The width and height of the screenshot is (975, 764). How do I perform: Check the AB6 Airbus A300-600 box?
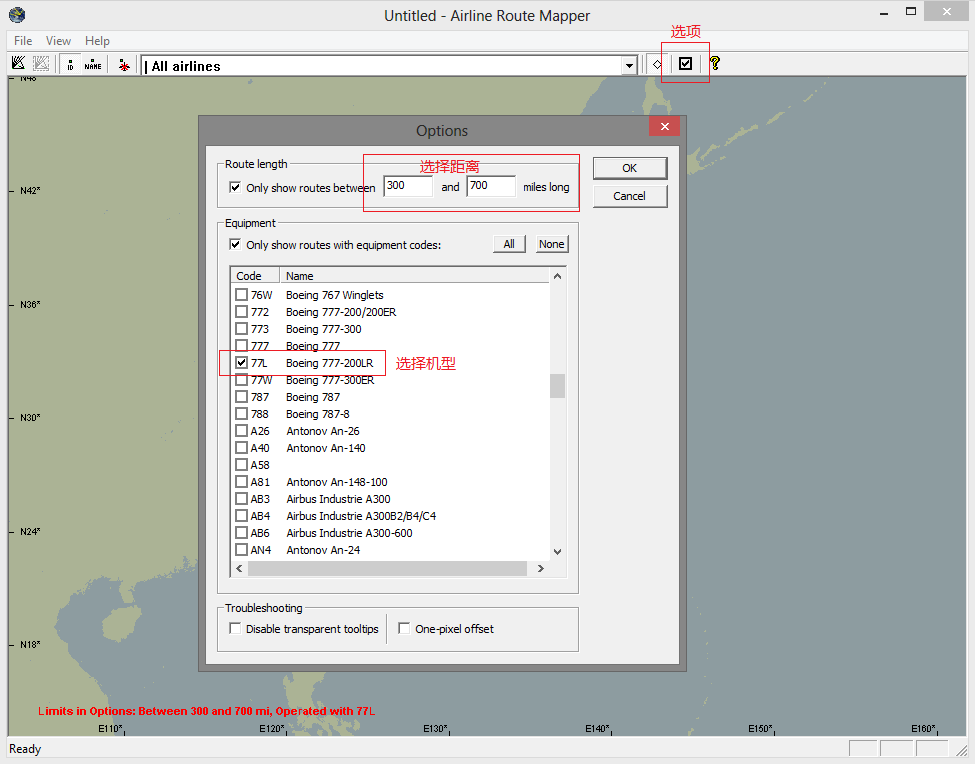point(241,532)
